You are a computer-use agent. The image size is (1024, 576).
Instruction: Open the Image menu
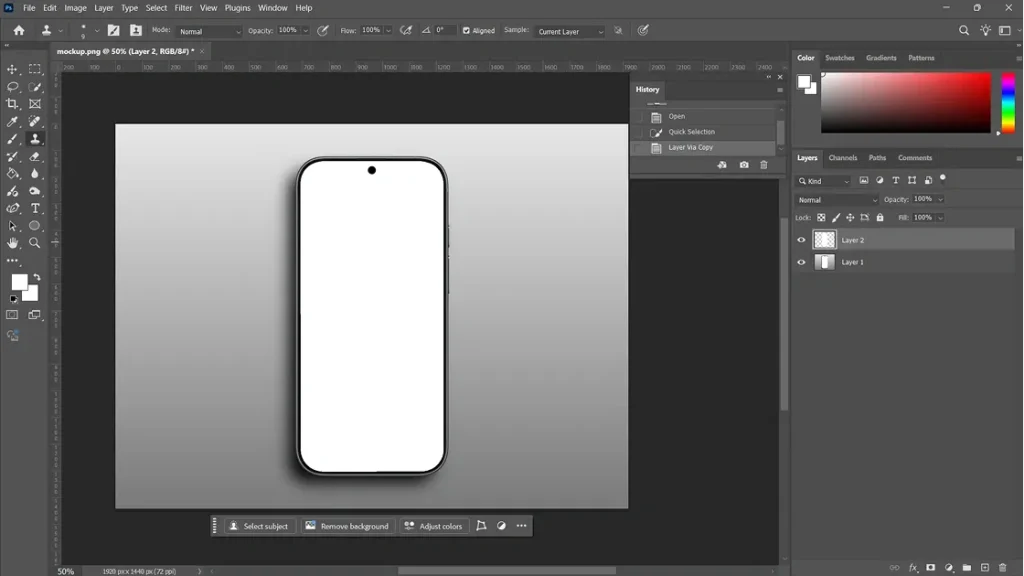click(75, 8)
